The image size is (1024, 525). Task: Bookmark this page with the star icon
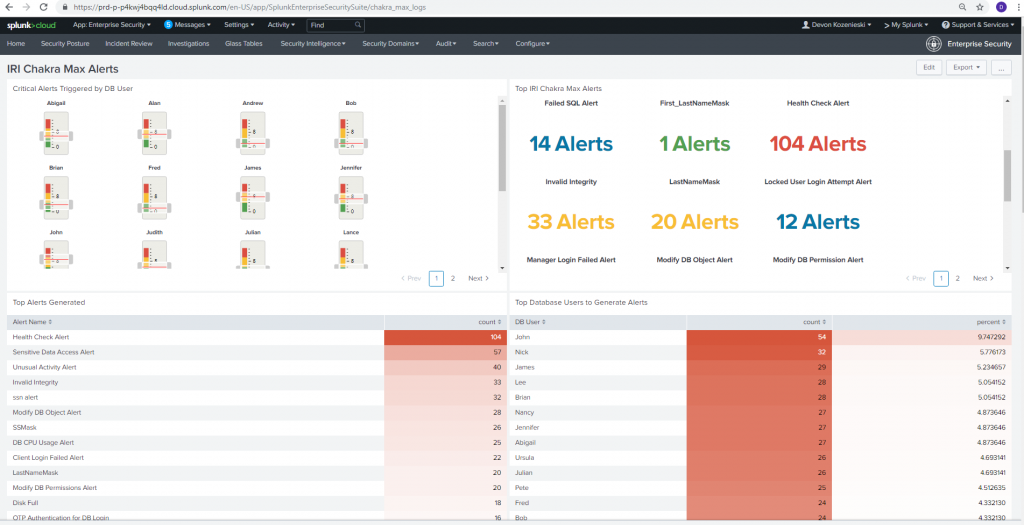click(980, 7)
